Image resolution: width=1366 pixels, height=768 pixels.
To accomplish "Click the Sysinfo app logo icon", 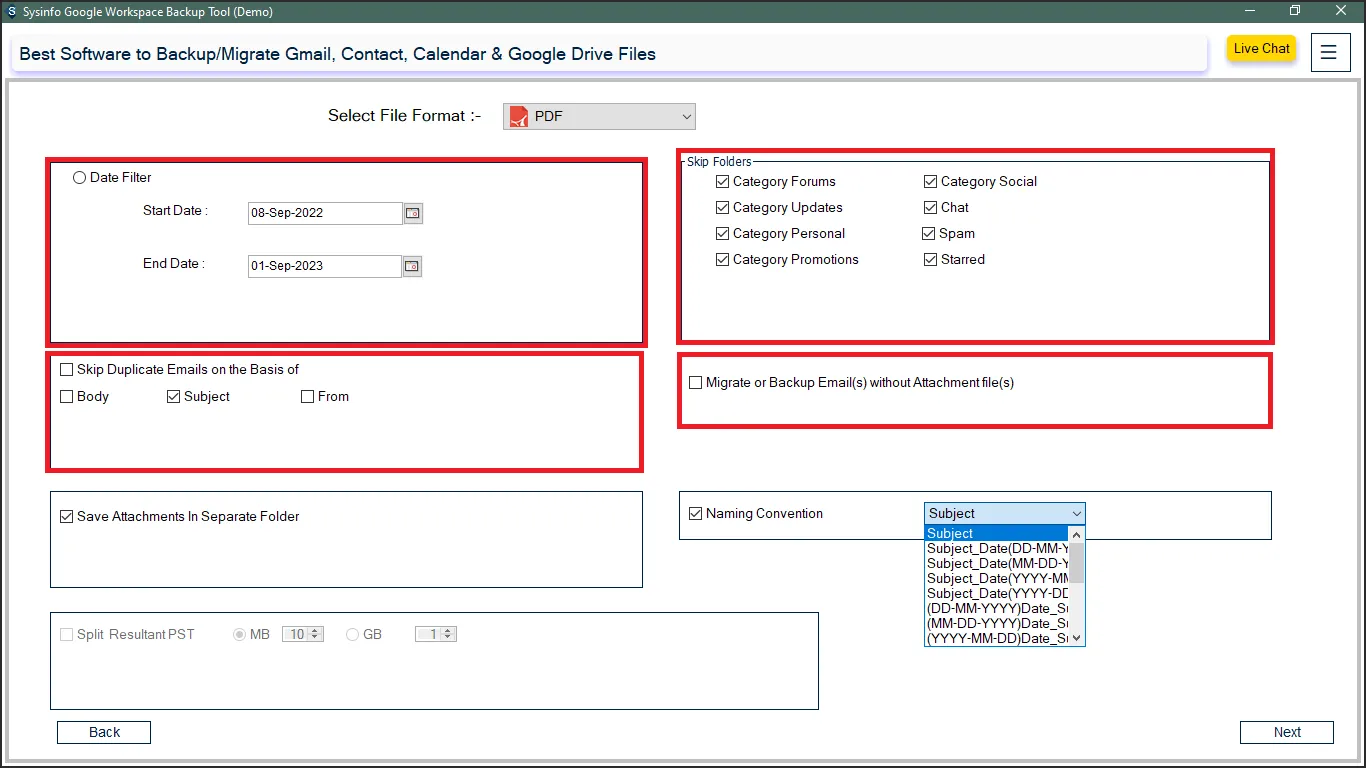I will click(11, 12).
